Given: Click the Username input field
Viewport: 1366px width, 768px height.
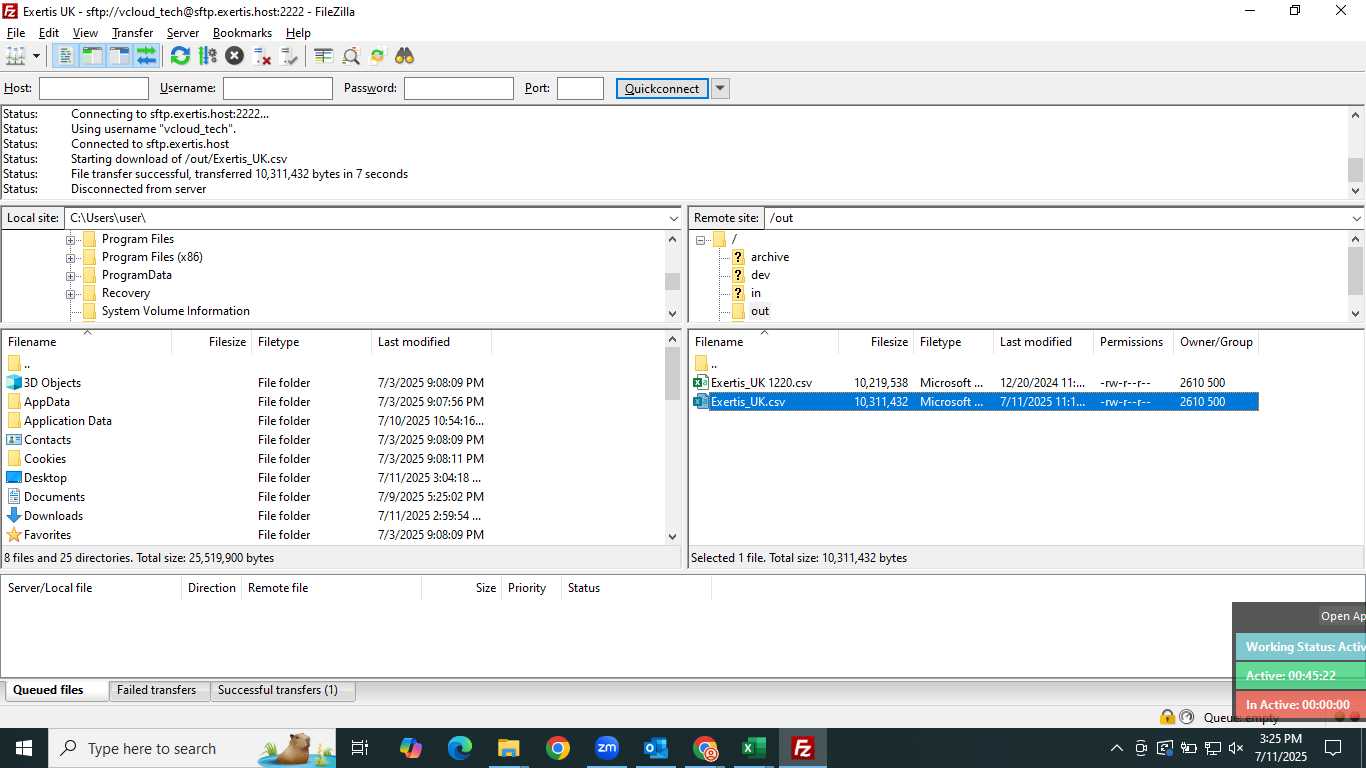Looking at the screenshot, I should click(278, 88).
